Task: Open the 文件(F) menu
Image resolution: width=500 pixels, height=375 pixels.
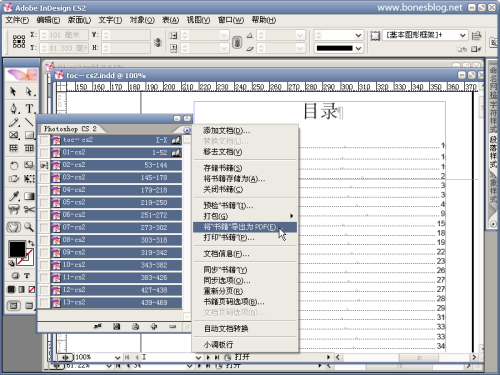Action: tap(17, 20)
